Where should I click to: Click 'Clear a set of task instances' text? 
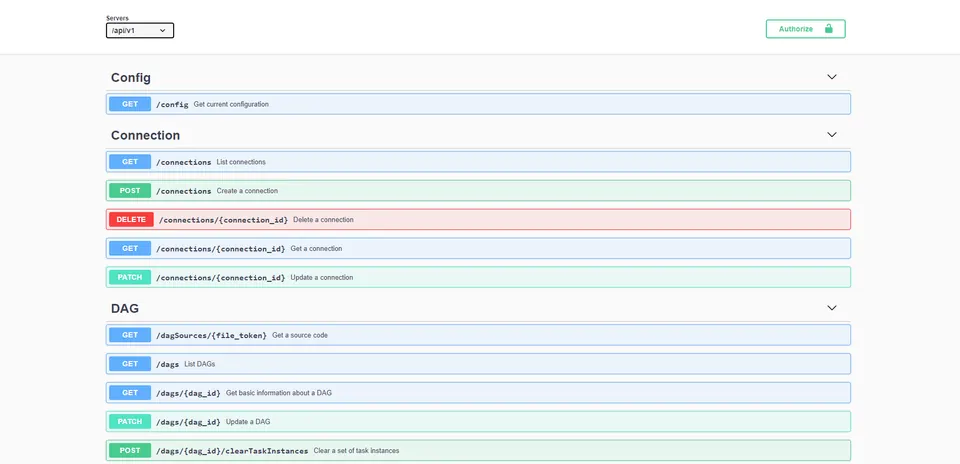(x=356, y=451)
